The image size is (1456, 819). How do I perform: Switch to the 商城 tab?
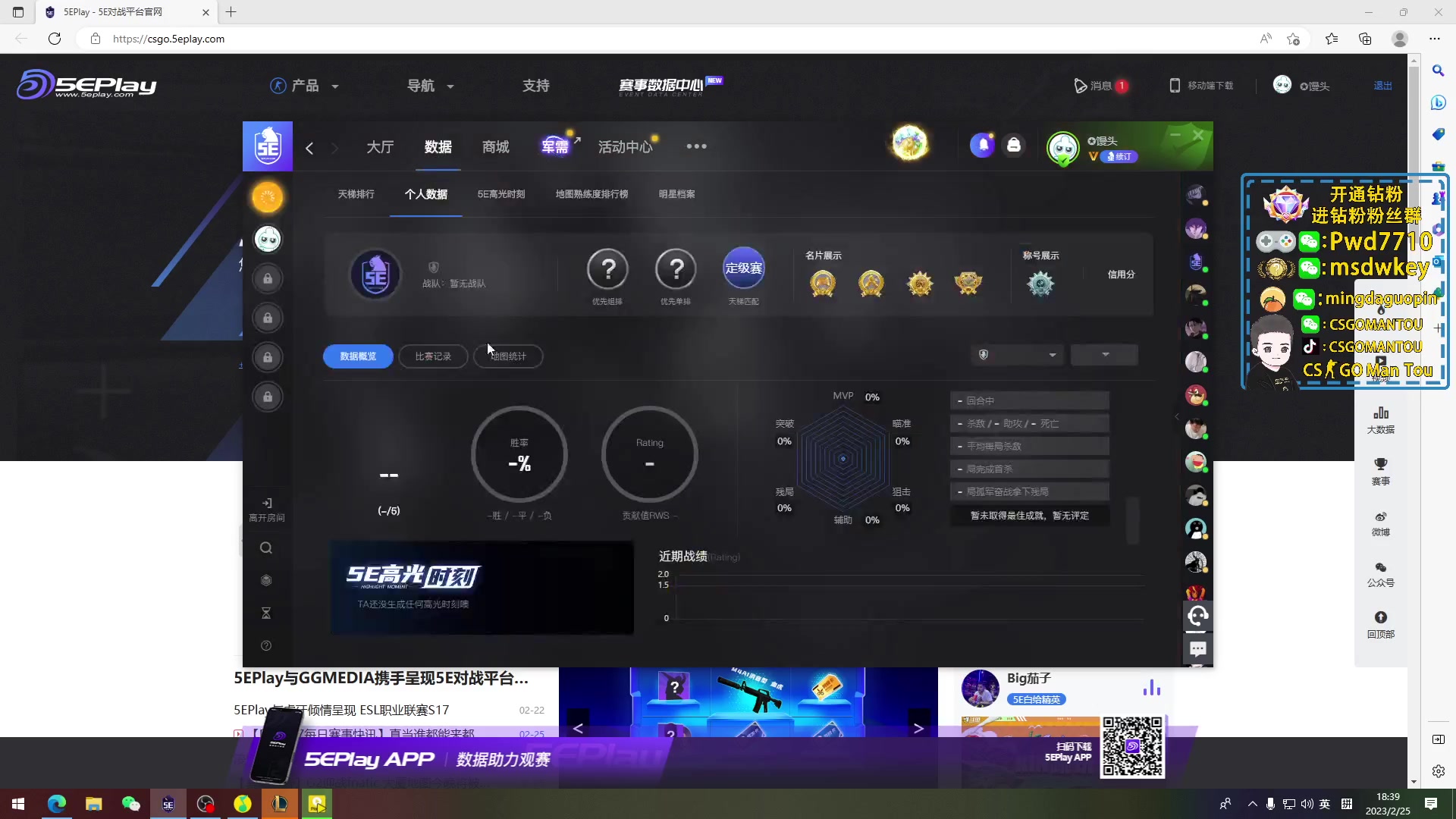pos(494,146)
